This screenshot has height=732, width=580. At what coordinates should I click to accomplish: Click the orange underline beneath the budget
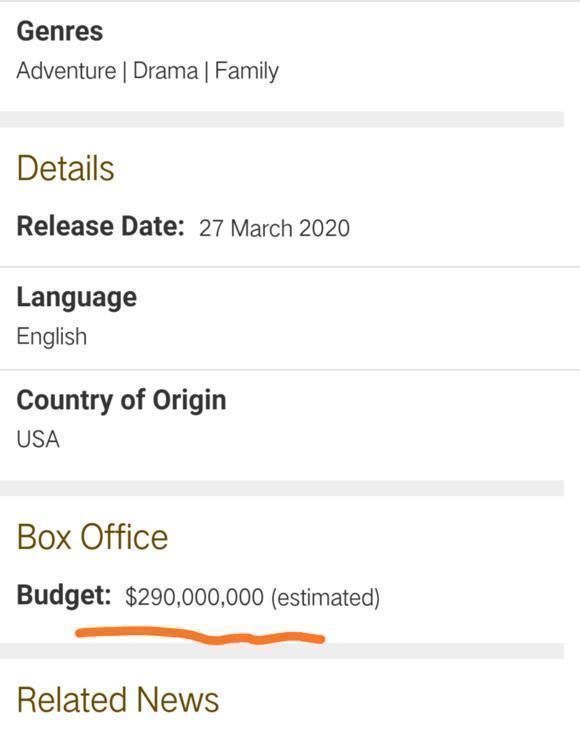(200, 635)
